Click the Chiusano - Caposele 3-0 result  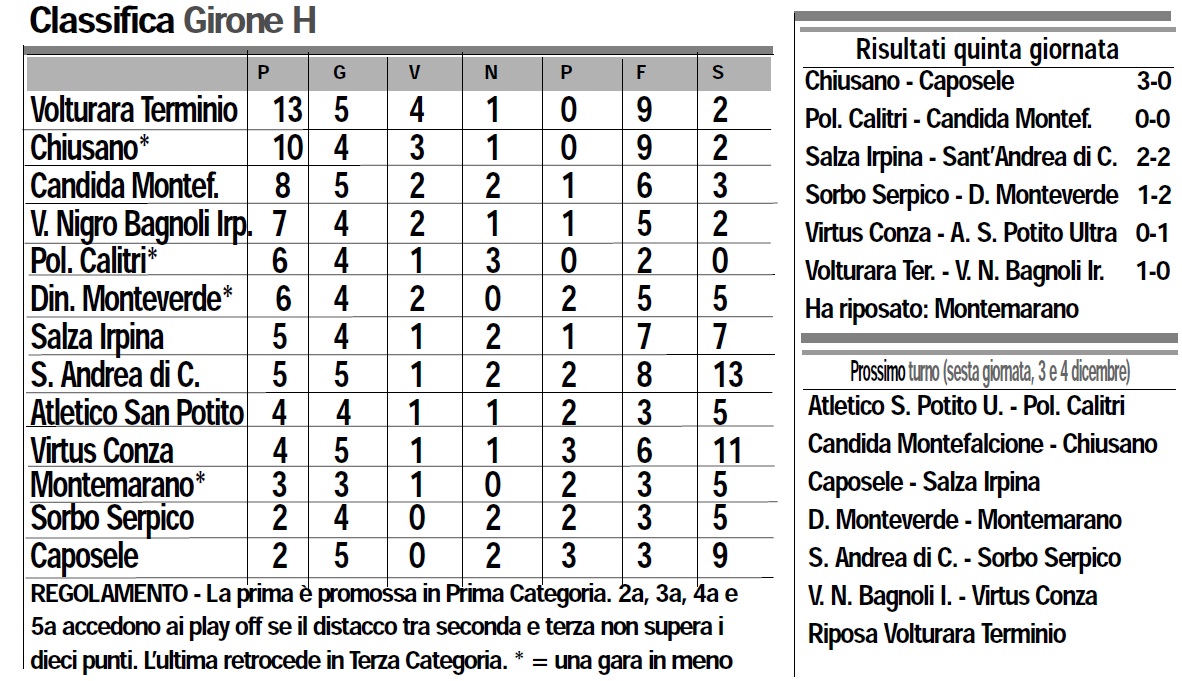click(x=986, y=81)
